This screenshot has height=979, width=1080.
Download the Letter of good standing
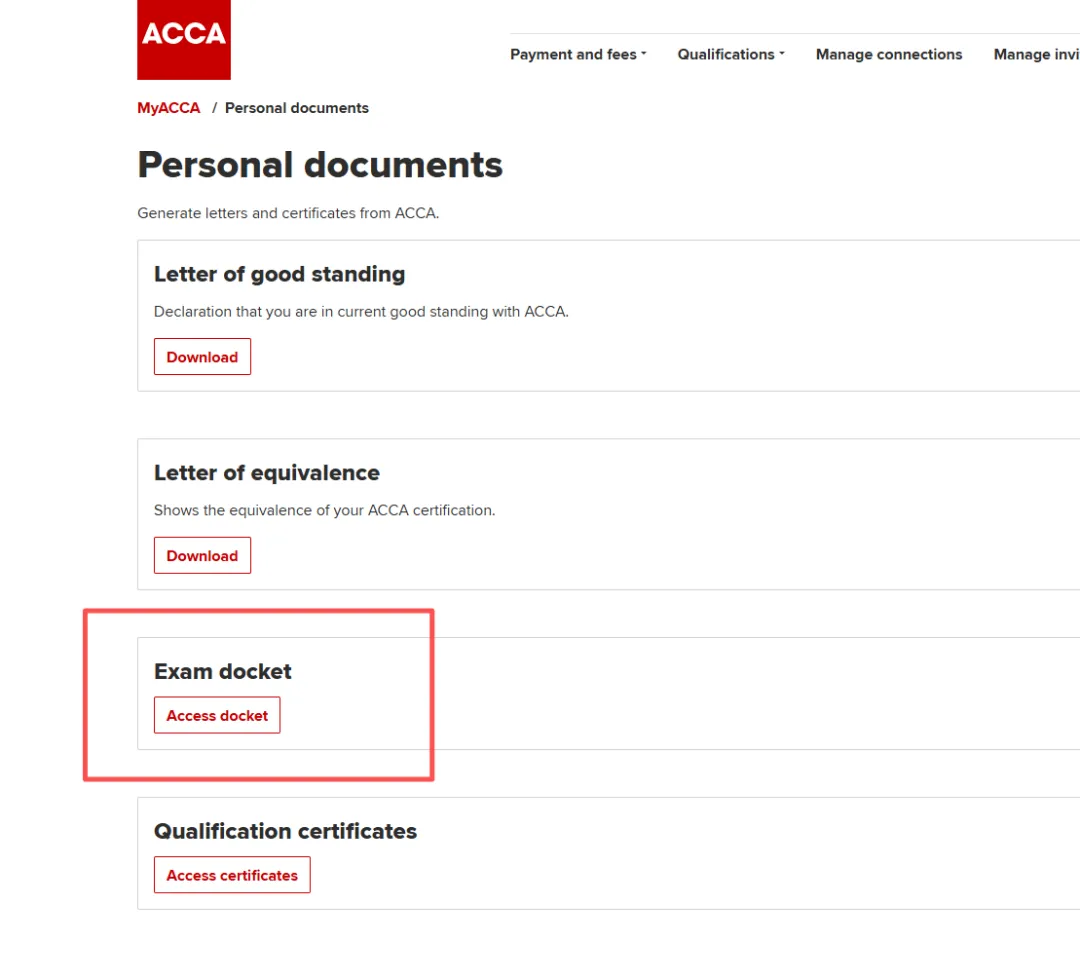202,357
